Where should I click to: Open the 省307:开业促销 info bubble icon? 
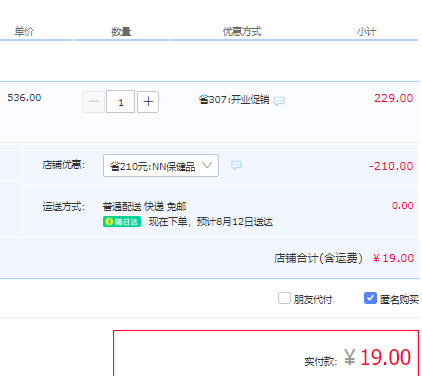[x=279, y=101]
